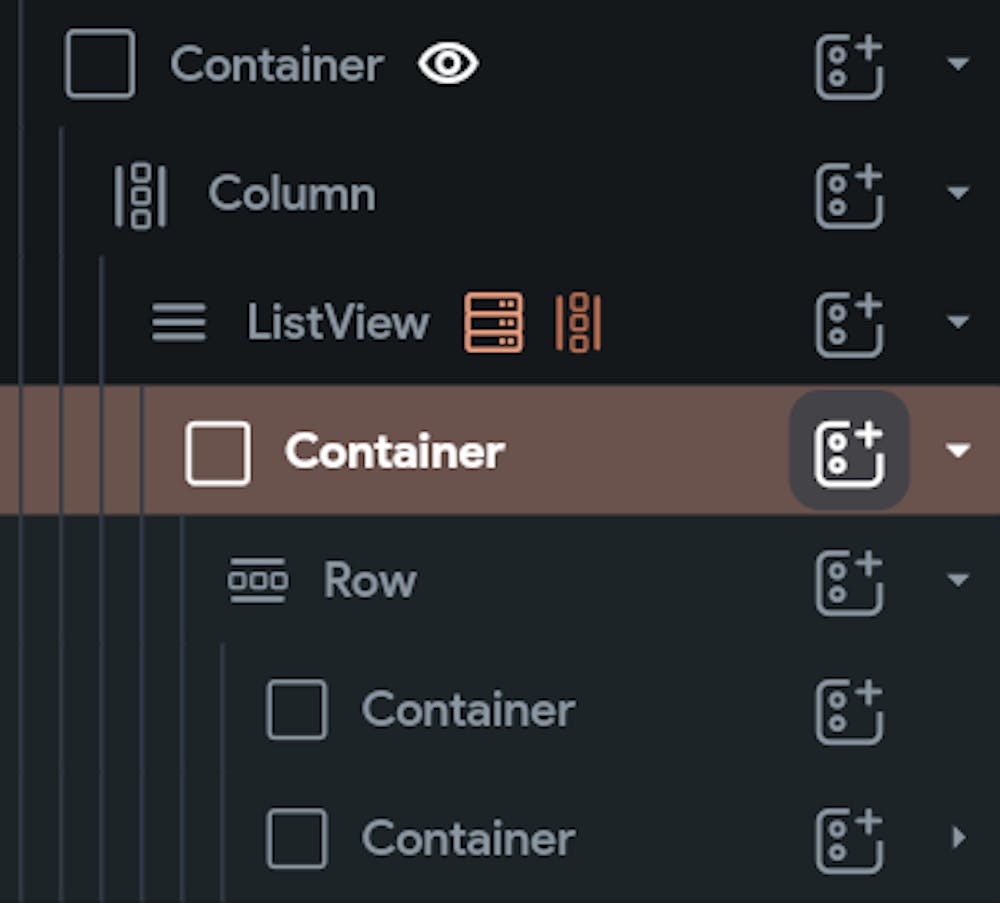Click the orange vertical list layout icon
The image size is (1000, 903).
click(578, 322)
